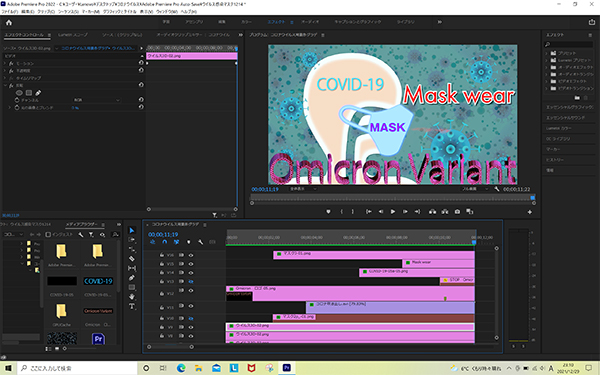Expand the Opacity effect
The width and height of the screenshot is (600, 375).
click(5, 70)
